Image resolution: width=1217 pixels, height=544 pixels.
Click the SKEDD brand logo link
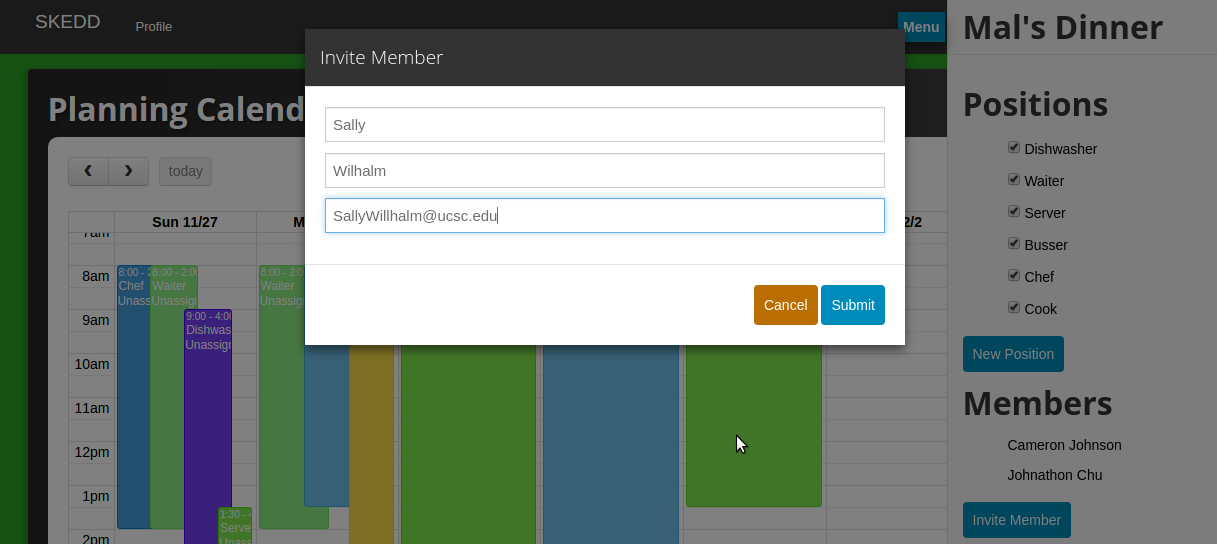coord(68,22)
